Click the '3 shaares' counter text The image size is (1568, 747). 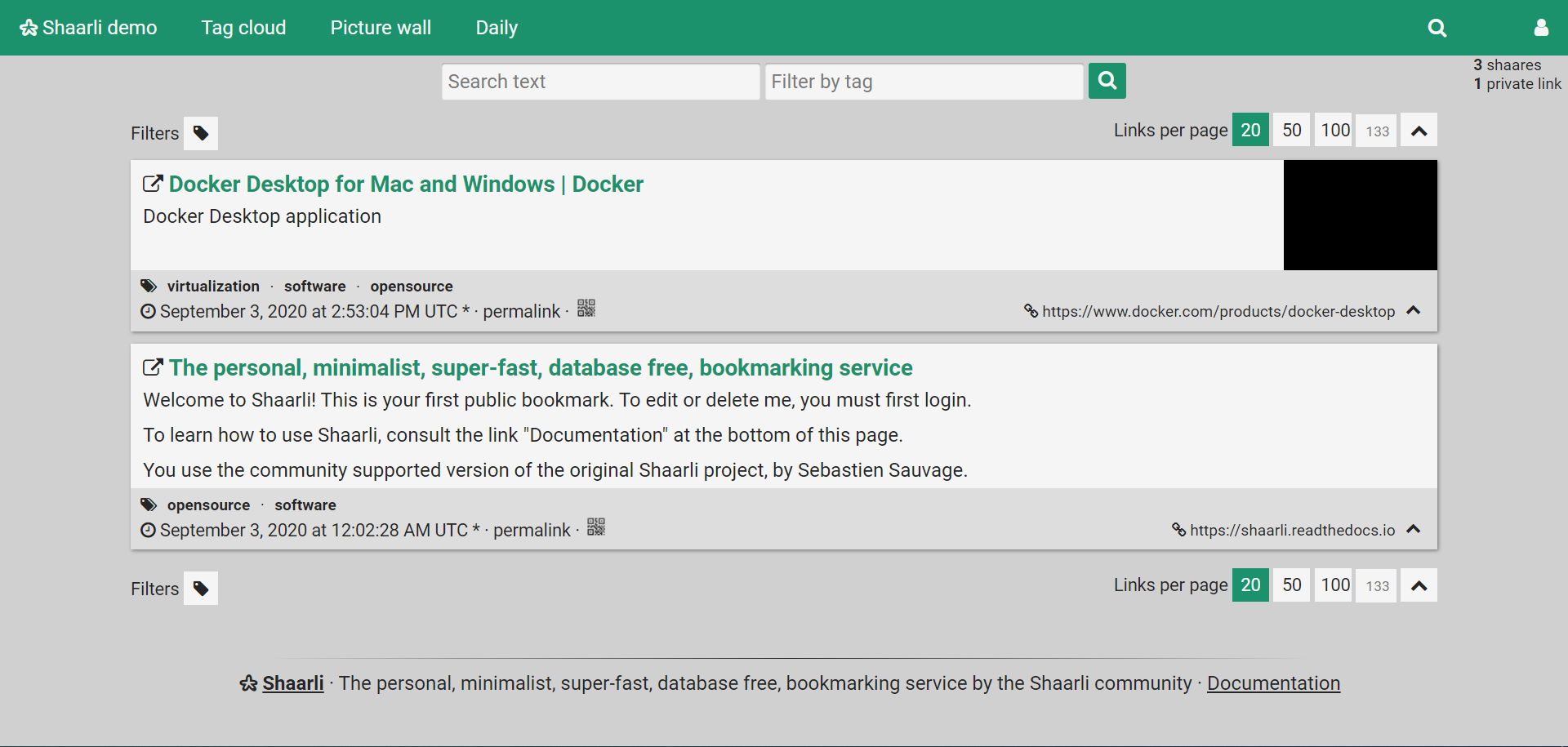[1507, 65]
